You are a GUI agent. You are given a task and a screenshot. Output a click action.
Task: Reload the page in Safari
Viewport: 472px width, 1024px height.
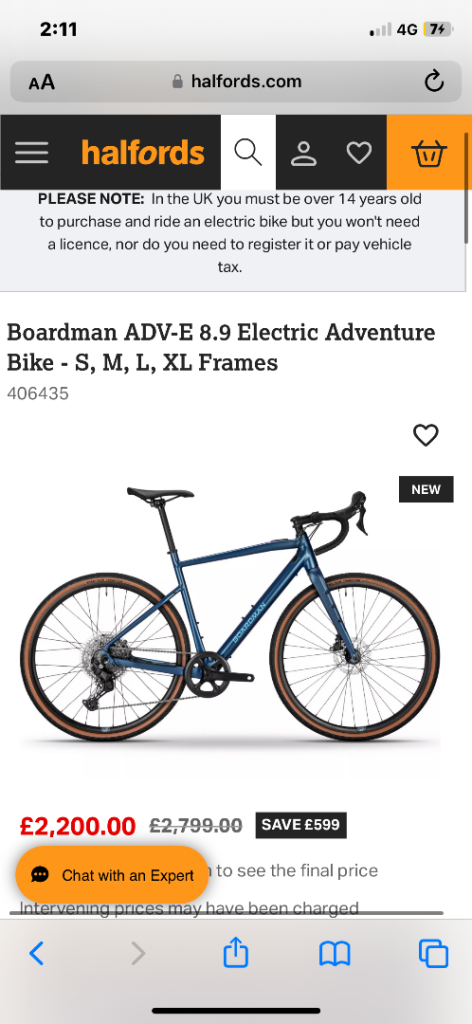click(433, 82)
